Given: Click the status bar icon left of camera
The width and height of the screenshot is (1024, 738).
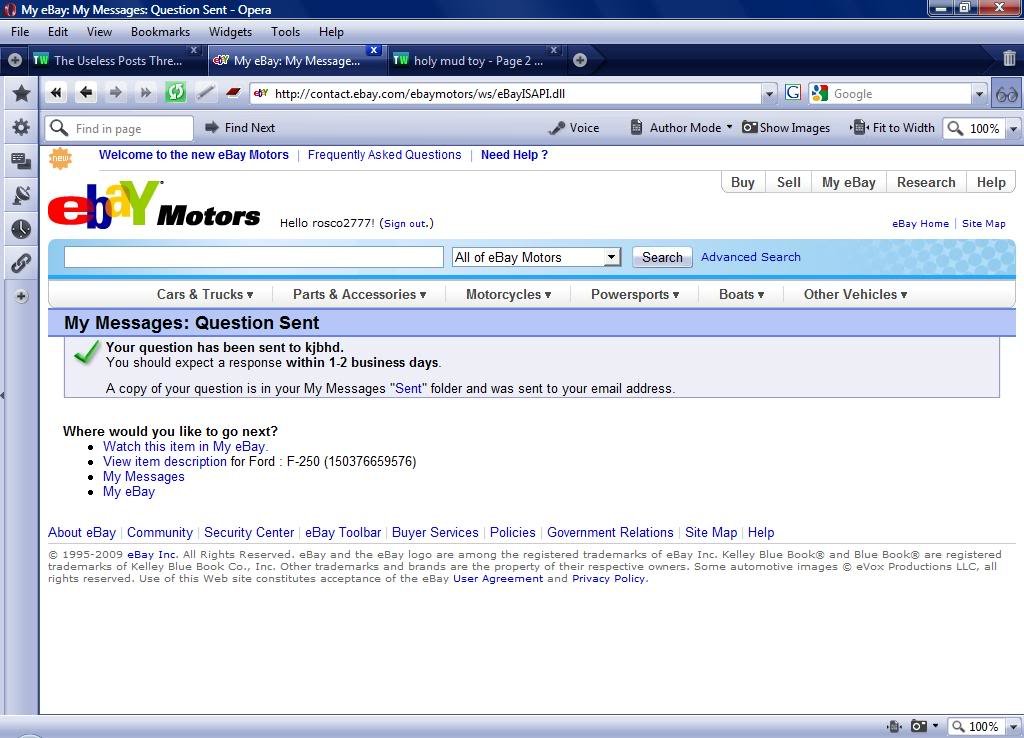Looking at the screenshot, I should (x=894, y=726).
